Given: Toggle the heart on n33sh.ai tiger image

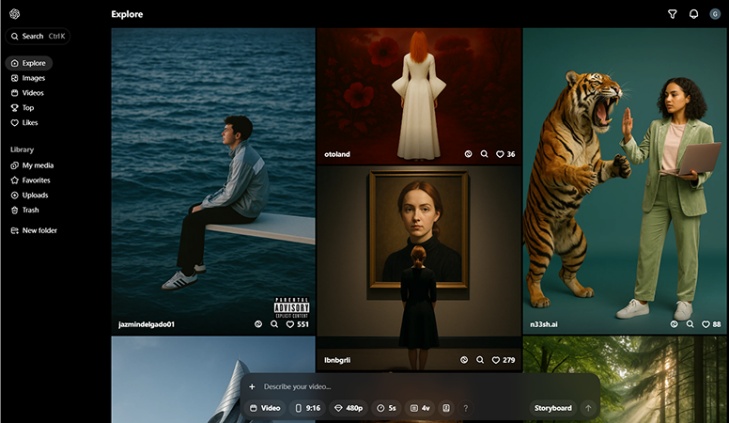Looking at the screenshot, I should (x=703, y=324).
